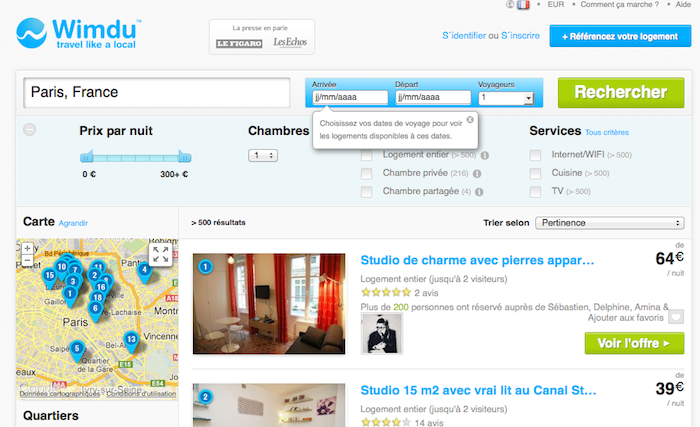This screenshot has height=427, width=700.
Task: Click Voir l'offre button for first listing
Action: click(634, 343)
